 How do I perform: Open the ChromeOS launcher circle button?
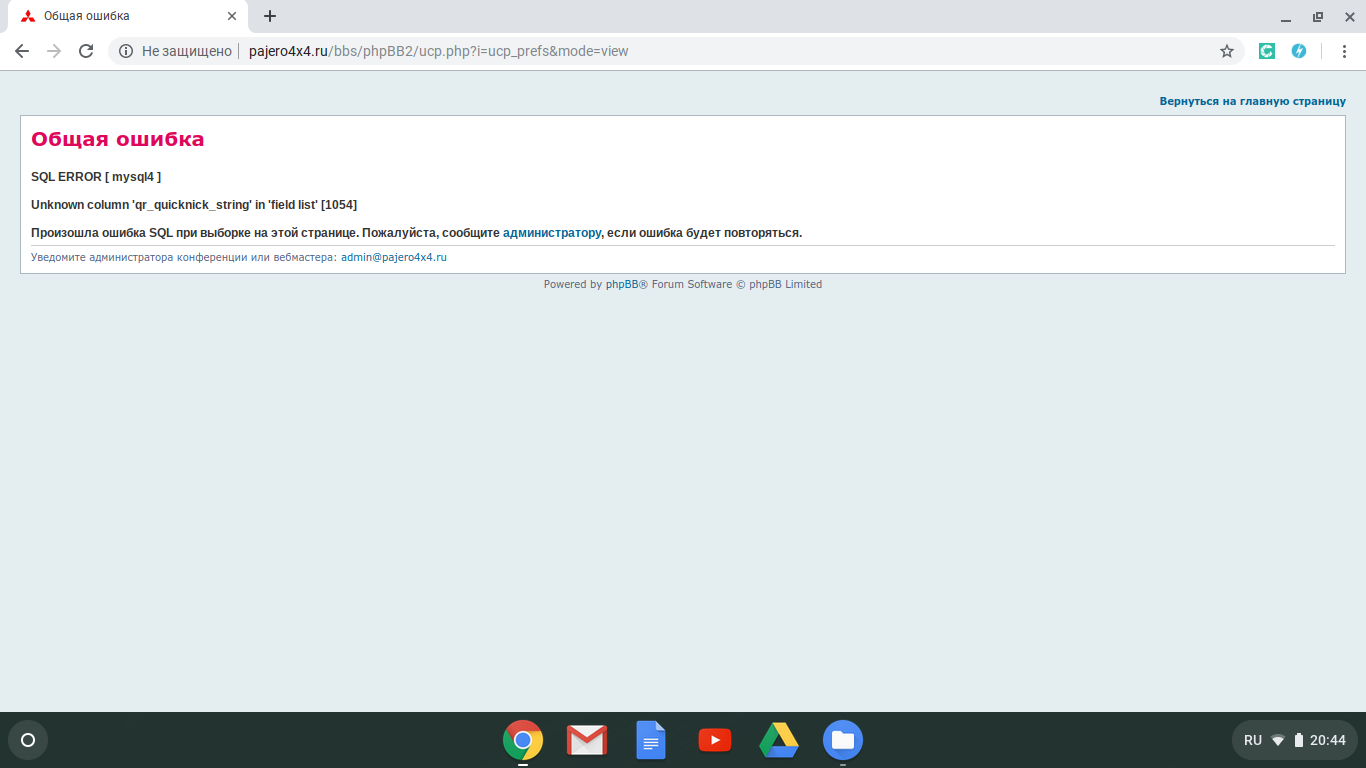click(28, 740)
